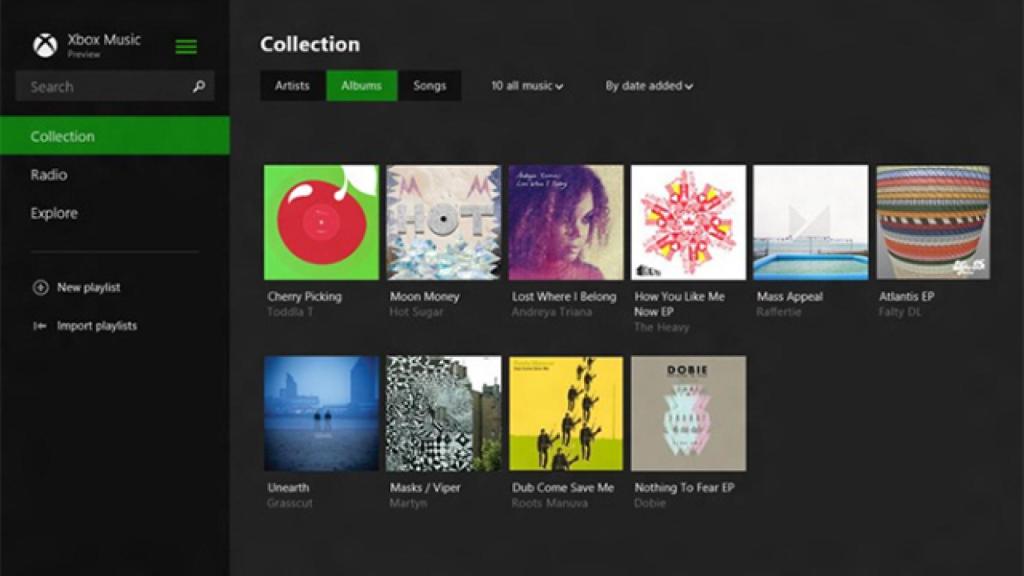Open Moon Money by Hot Sugar
Viewport: 1024px width, 576px height.
tap(443, 222)
